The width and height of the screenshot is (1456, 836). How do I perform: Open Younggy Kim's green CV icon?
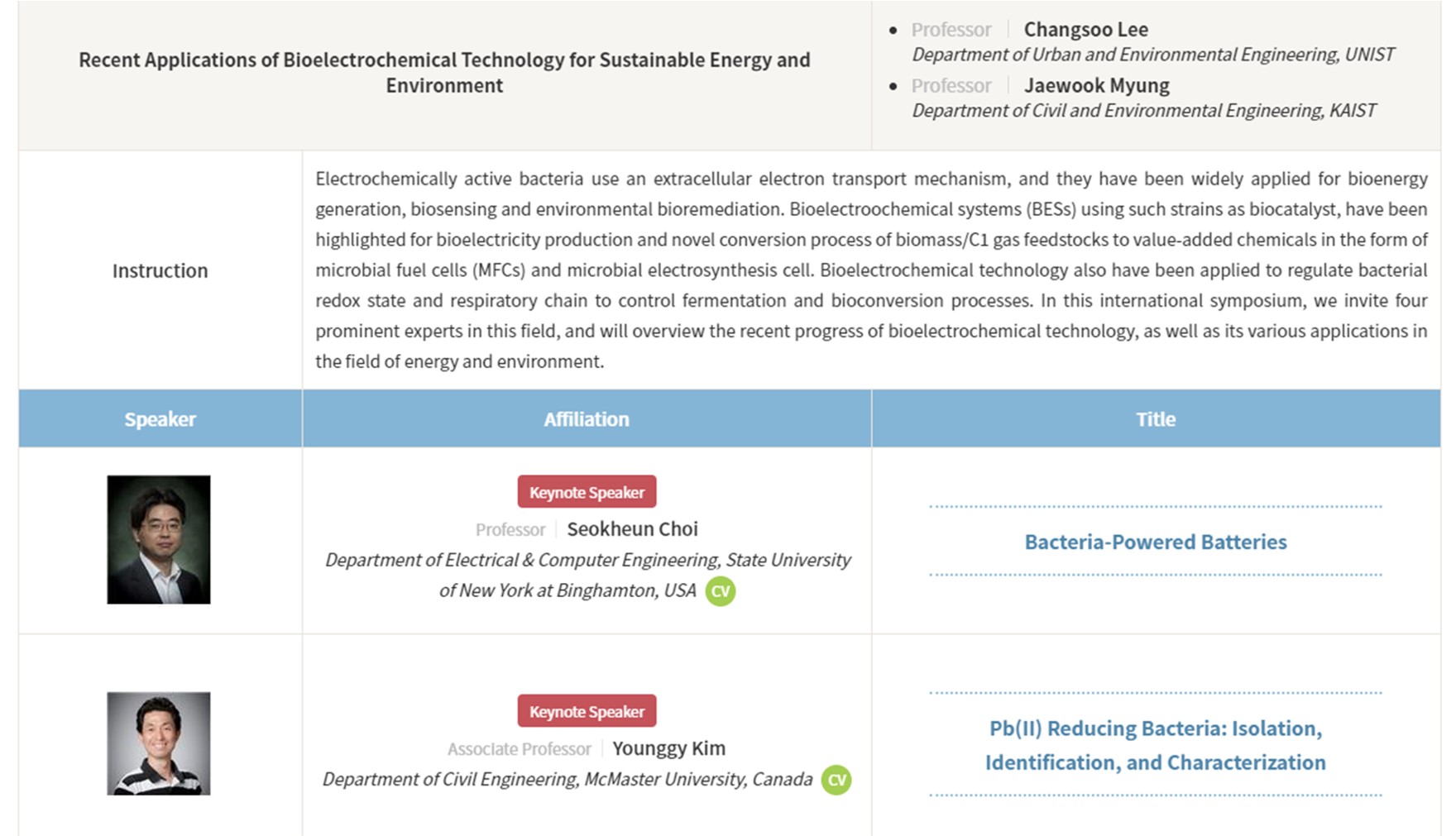click(x=836, y=780)
